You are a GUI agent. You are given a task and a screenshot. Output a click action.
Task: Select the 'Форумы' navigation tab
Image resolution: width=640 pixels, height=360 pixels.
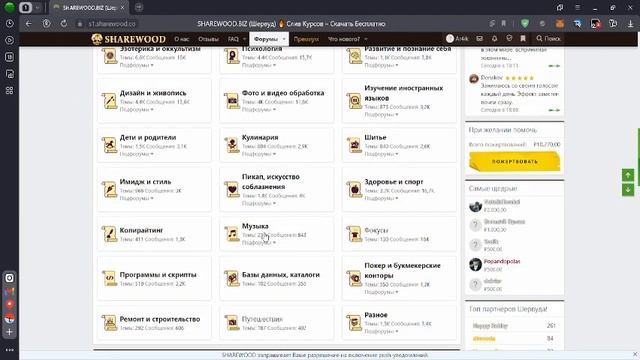point(265,39)
